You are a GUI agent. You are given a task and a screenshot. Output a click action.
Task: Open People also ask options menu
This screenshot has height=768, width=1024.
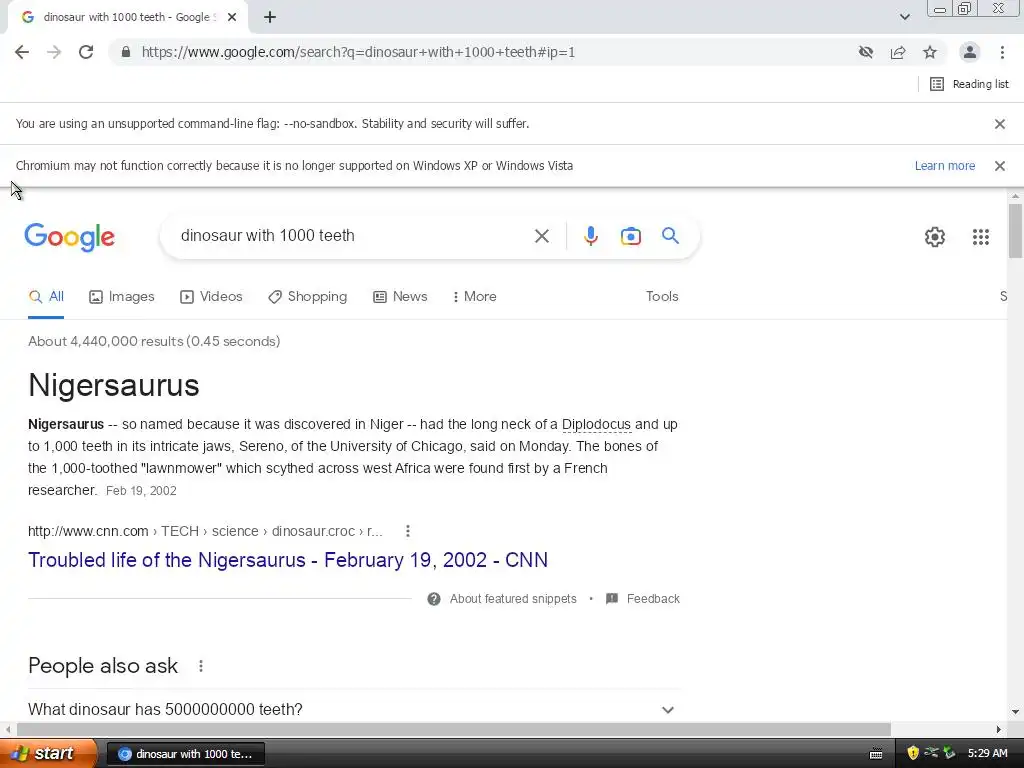(201, 666)
